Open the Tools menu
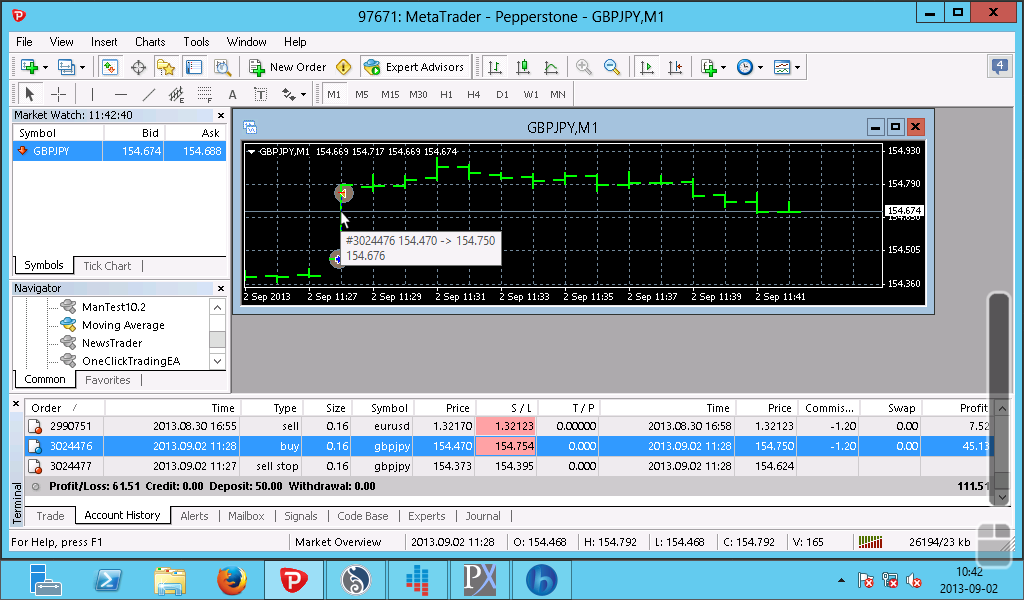The image size is (1024, 600). pos(196,42)
